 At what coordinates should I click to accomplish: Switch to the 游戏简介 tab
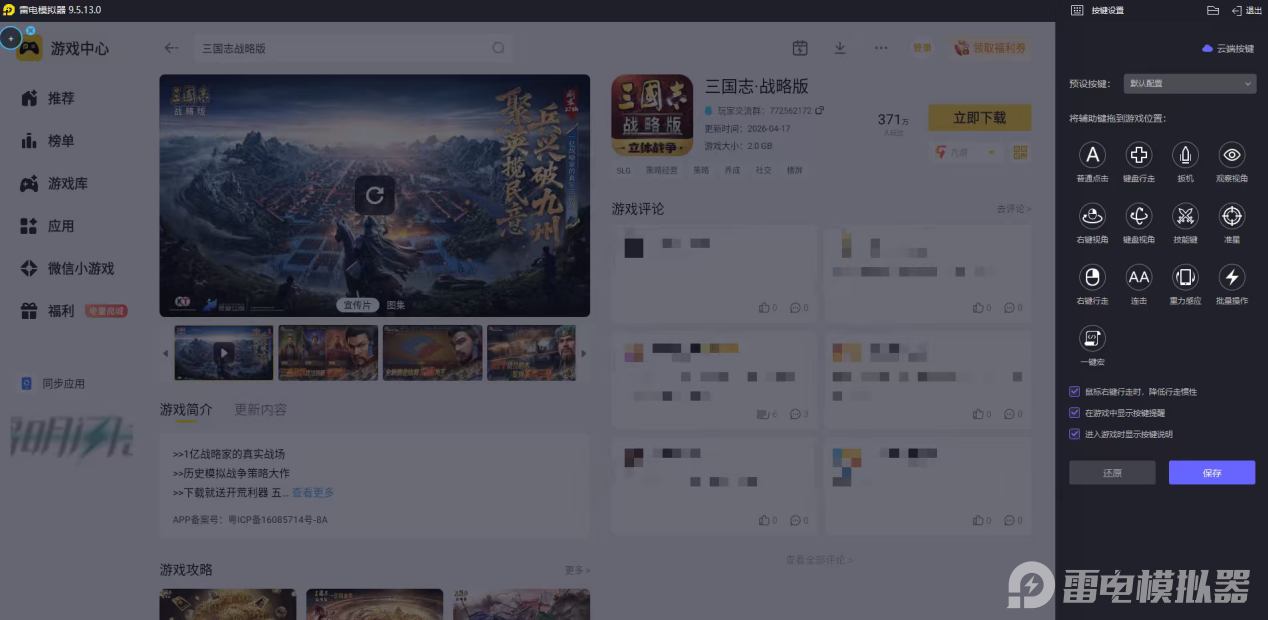pos(186,409)
